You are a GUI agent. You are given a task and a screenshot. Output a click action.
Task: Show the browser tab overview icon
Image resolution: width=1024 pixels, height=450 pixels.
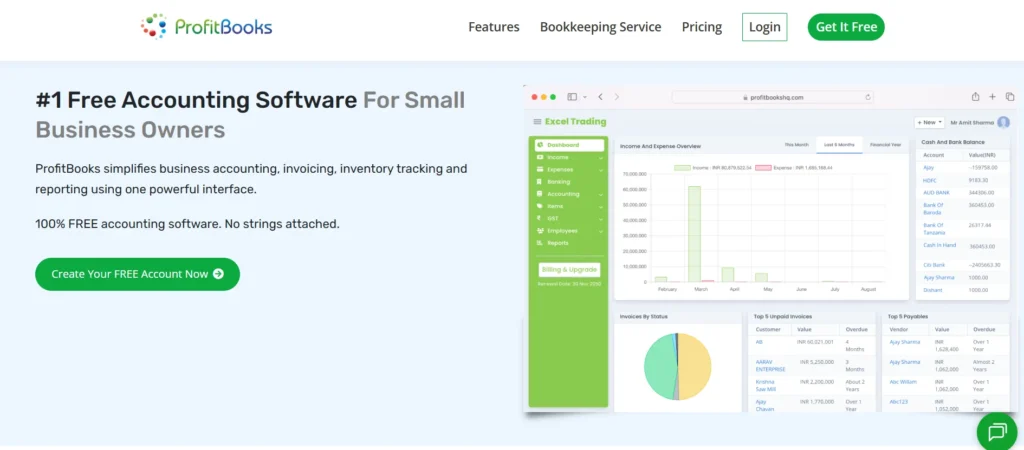[1010, 97]
